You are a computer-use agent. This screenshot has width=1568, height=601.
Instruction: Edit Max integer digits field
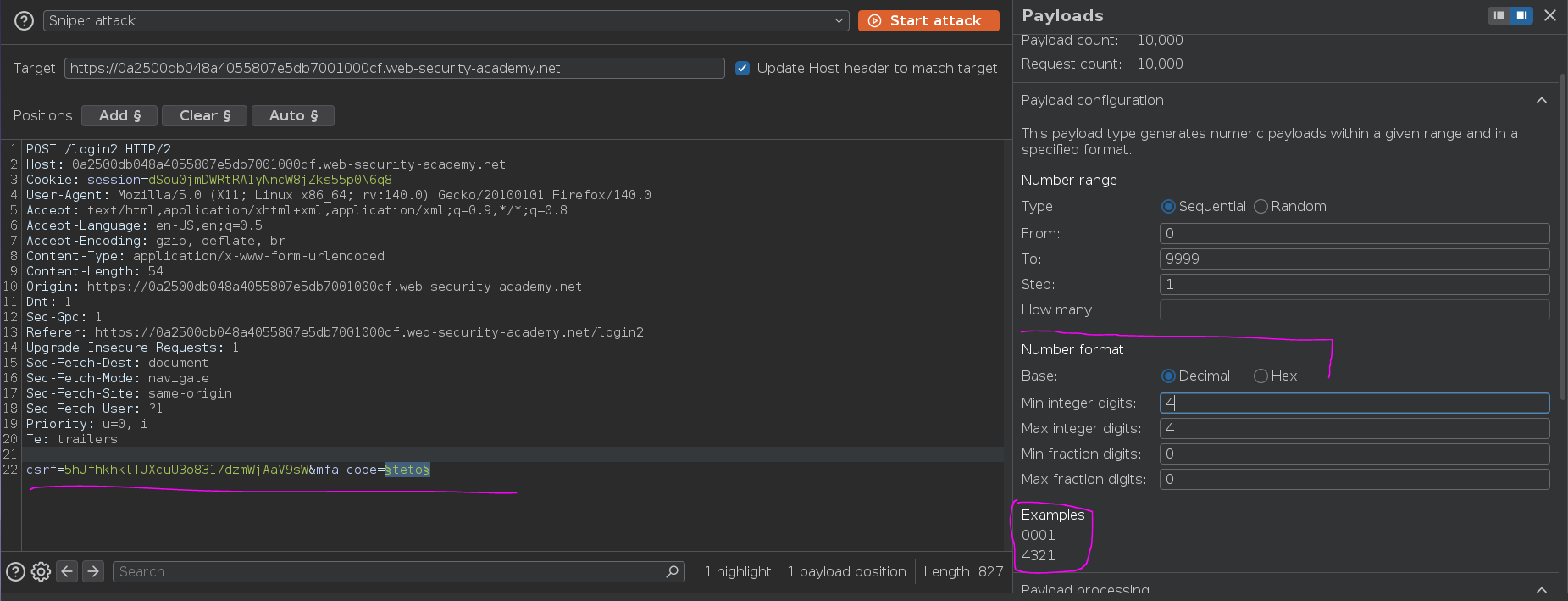point(1354,428)
